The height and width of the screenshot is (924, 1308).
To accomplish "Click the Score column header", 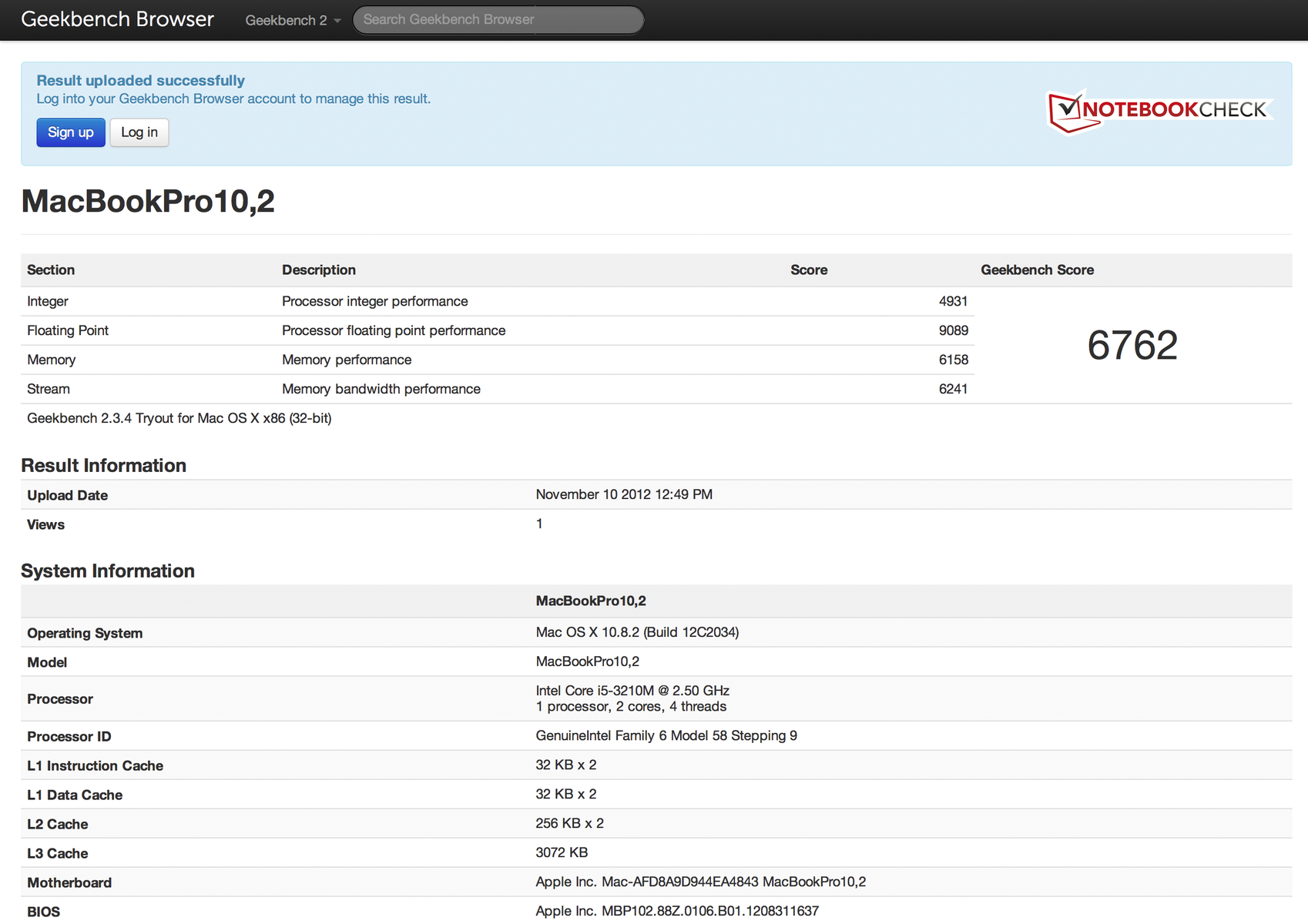I will point(809,270).
